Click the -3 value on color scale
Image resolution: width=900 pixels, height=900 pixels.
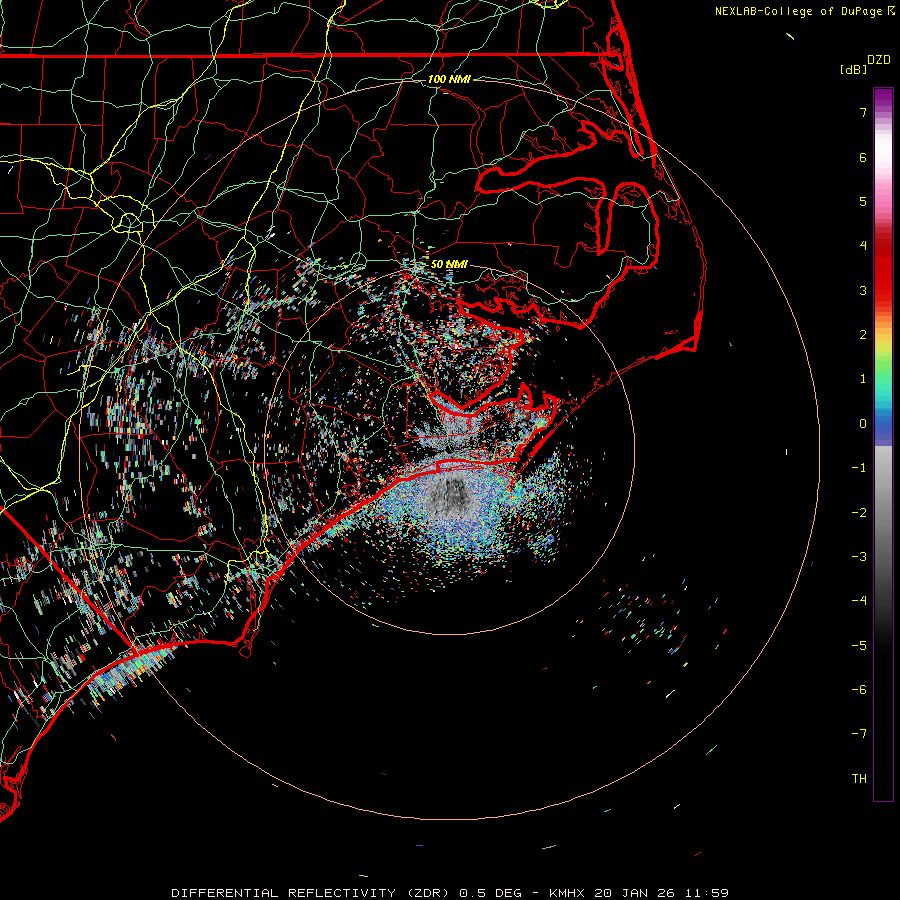[859, 557]
